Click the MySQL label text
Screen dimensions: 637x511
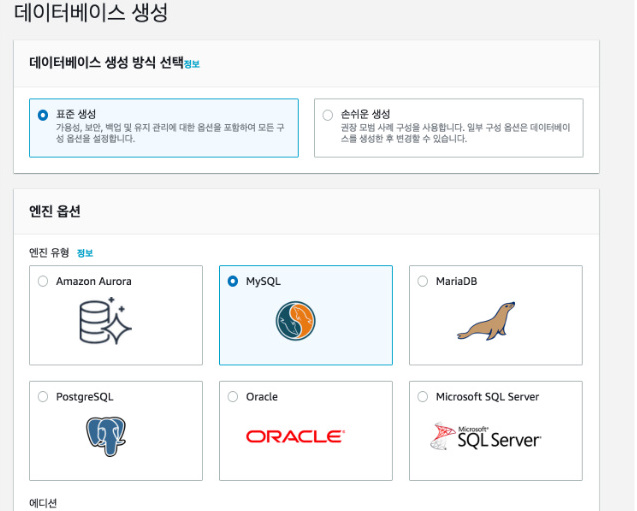click(263, 281)
